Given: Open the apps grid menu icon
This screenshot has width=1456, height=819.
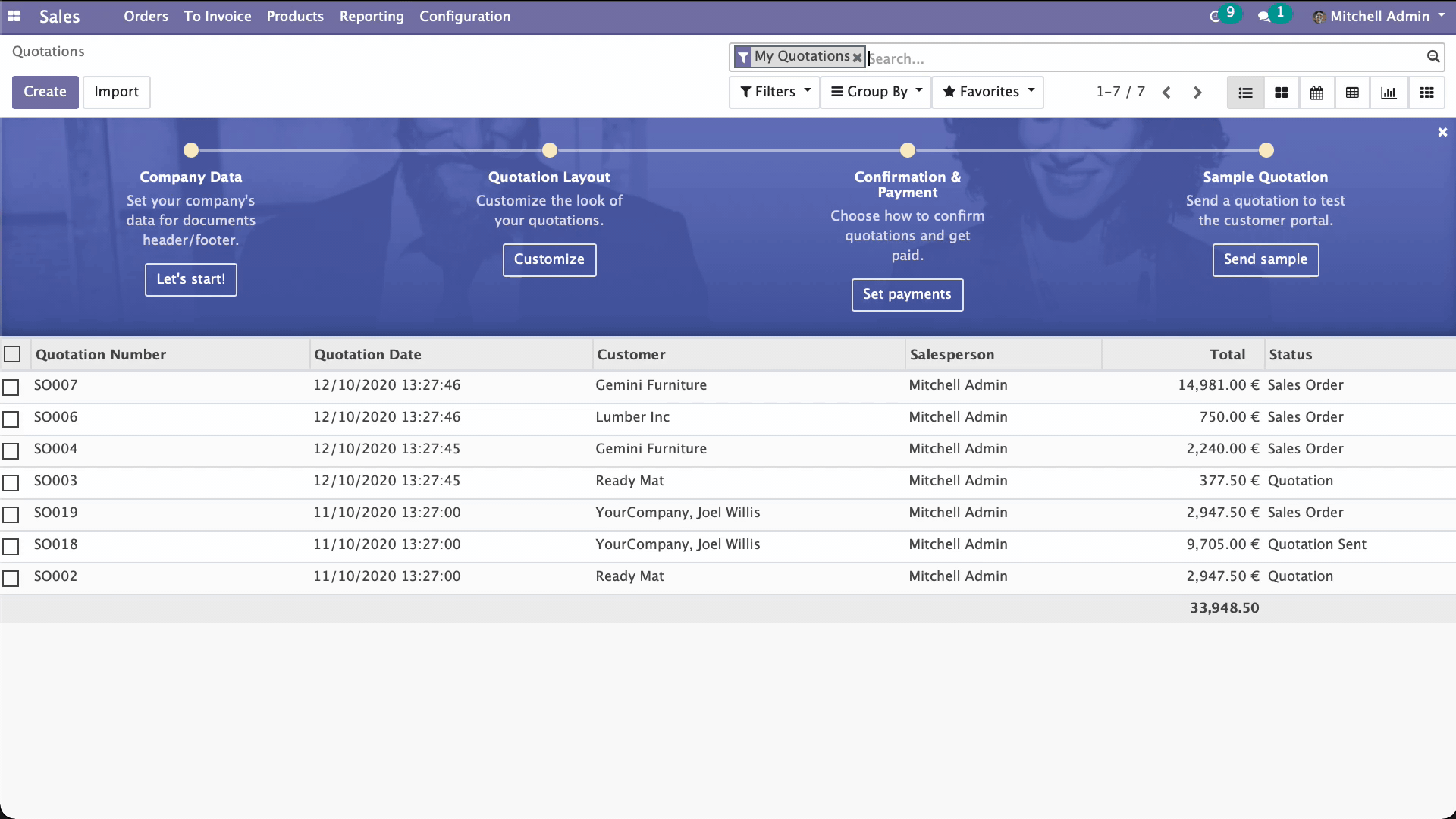Looking at the screenshot, I should (14, 16).
